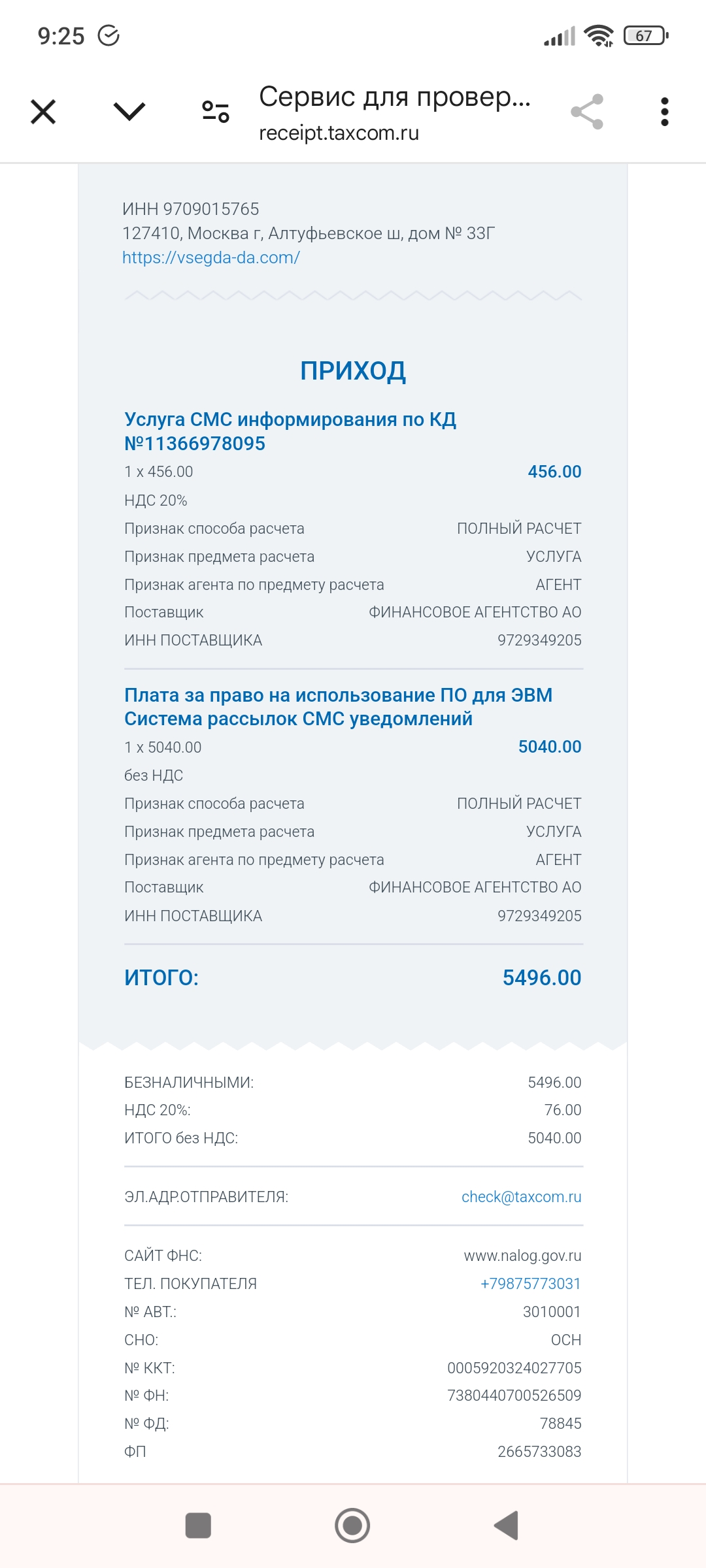
Task: Tap the buyer phone number +79875773031
Action: click(530, 1283)
